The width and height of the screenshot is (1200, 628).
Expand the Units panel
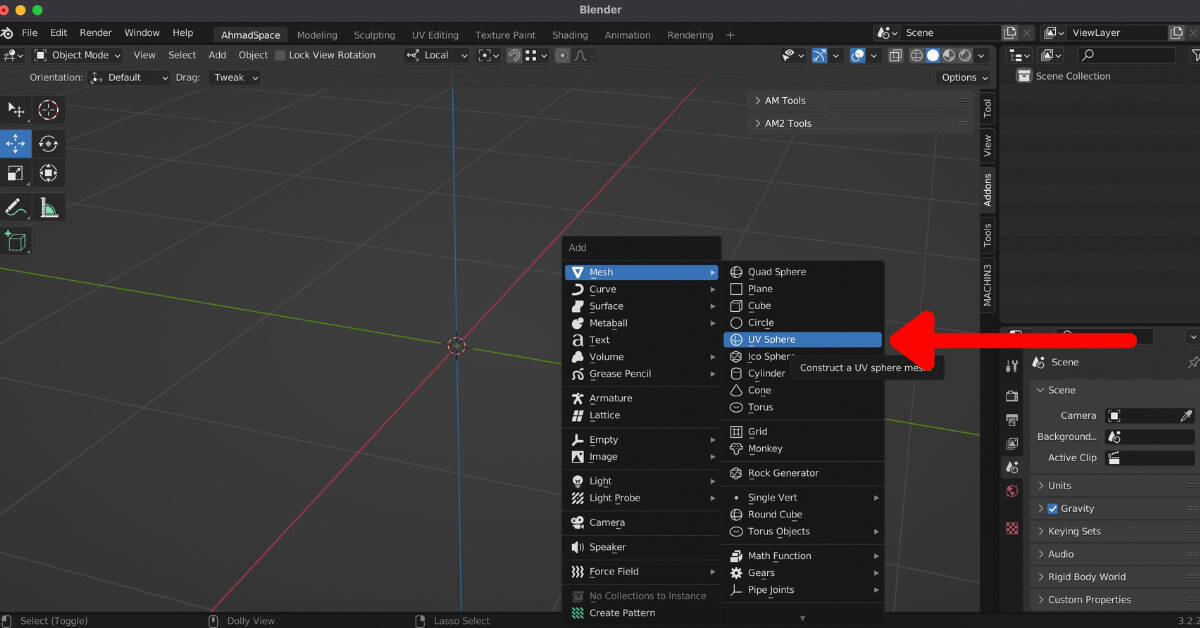1114,485
